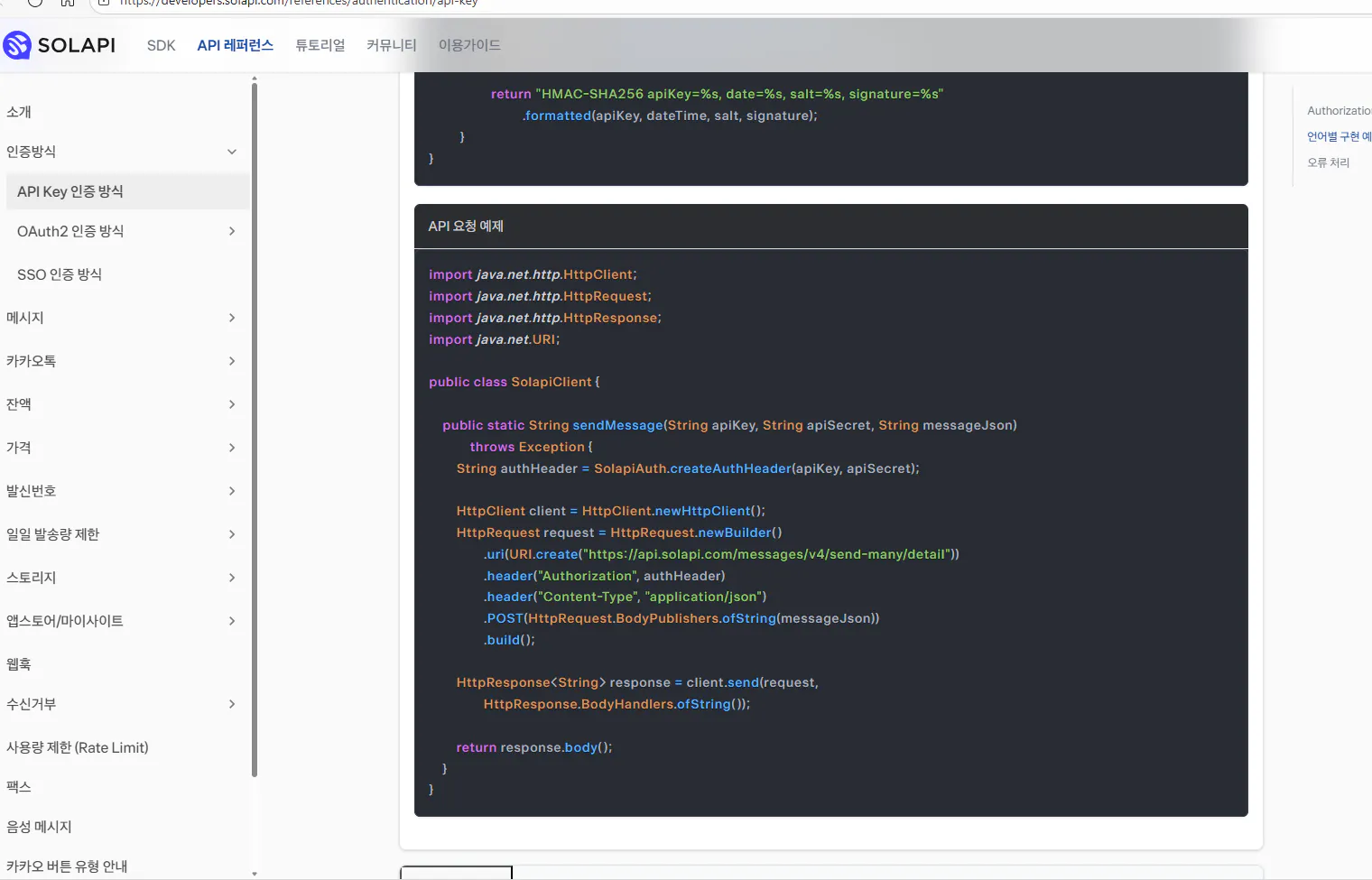Open the 튜토리얼 page
1372x880 pixels.
[x=320, y=45]
